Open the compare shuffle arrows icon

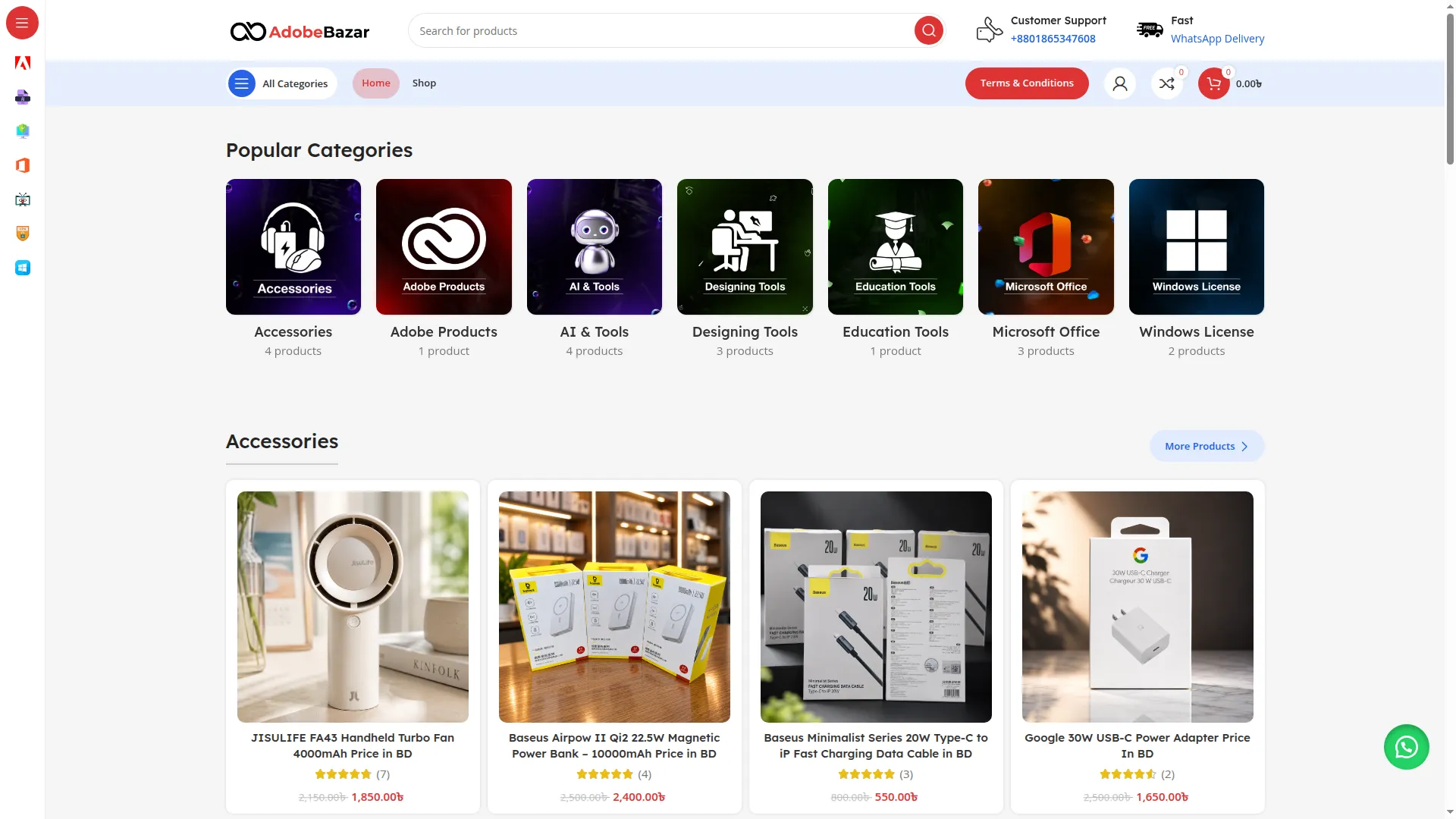click(x=1167, y=83)
